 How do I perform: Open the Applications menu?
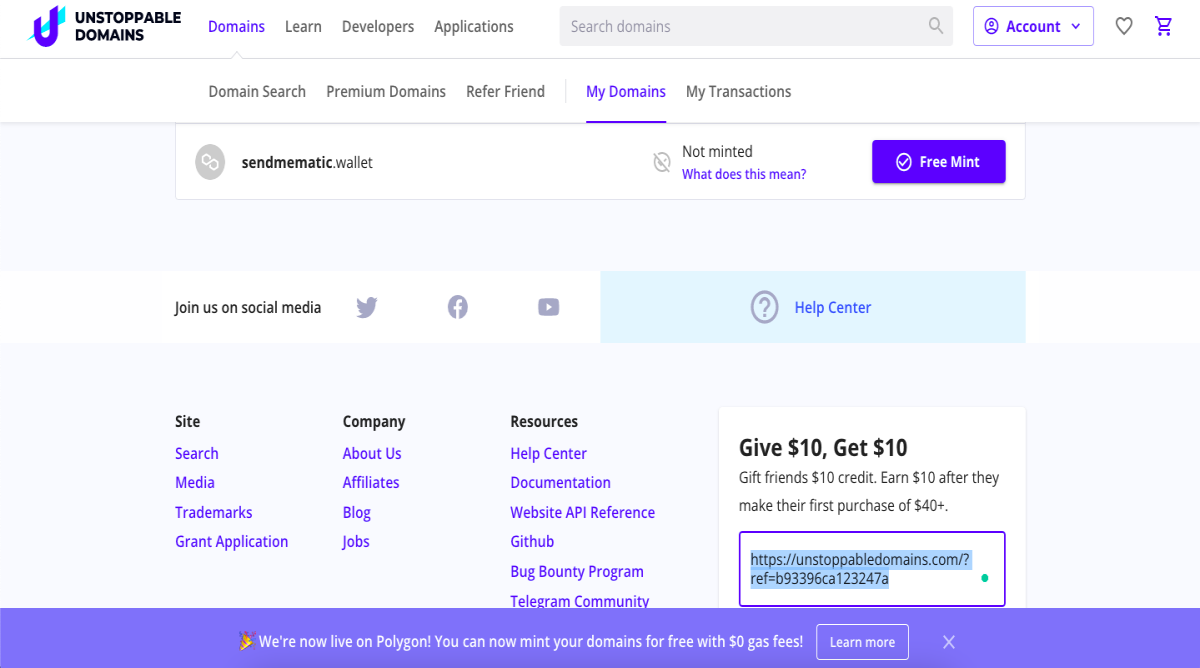(x=474, y=27)
